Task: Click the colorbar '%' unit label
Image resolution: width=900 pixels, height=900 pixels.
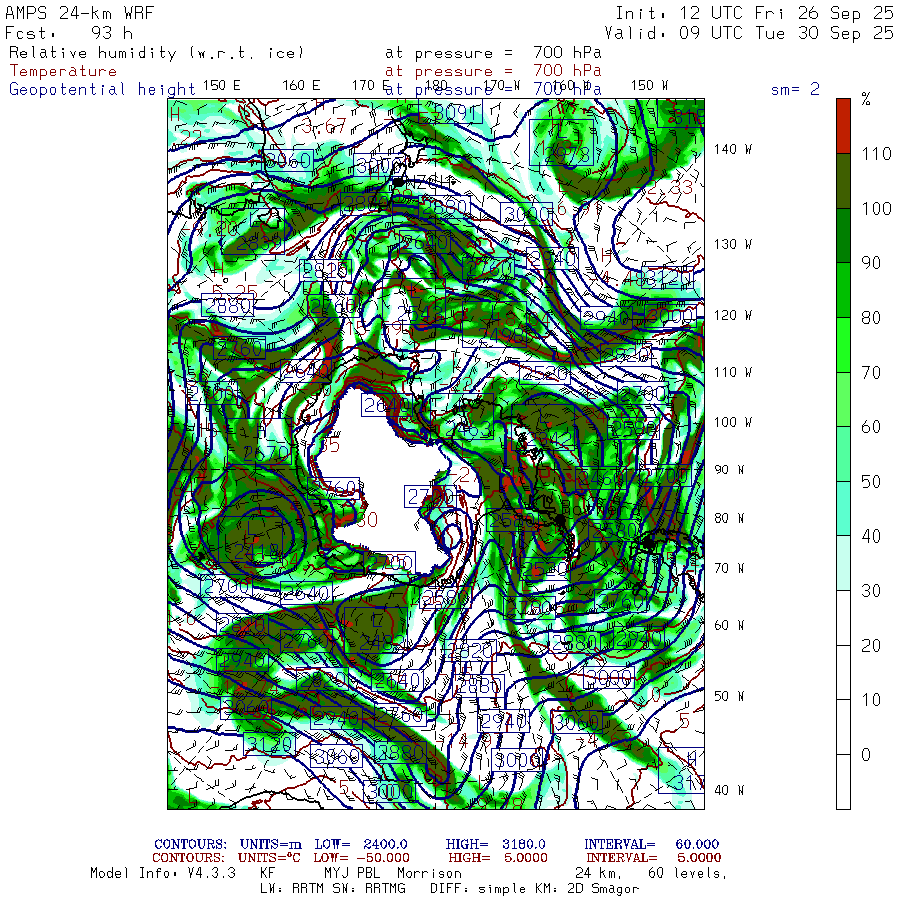Action: [866, 99]
